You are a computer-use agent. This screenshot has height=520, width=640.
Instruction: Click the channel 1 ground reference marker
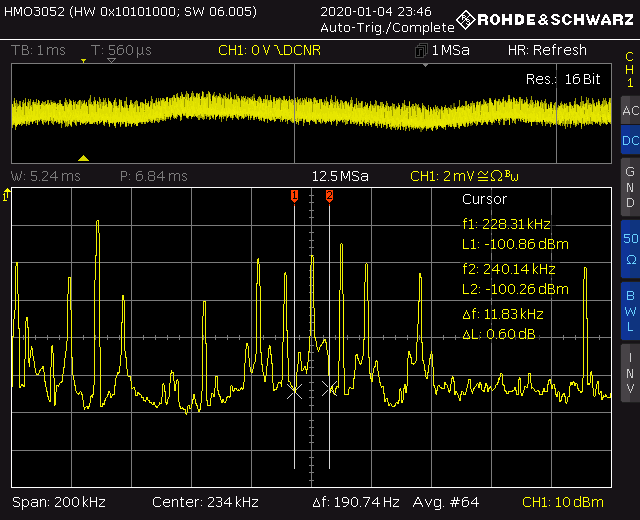6,196
